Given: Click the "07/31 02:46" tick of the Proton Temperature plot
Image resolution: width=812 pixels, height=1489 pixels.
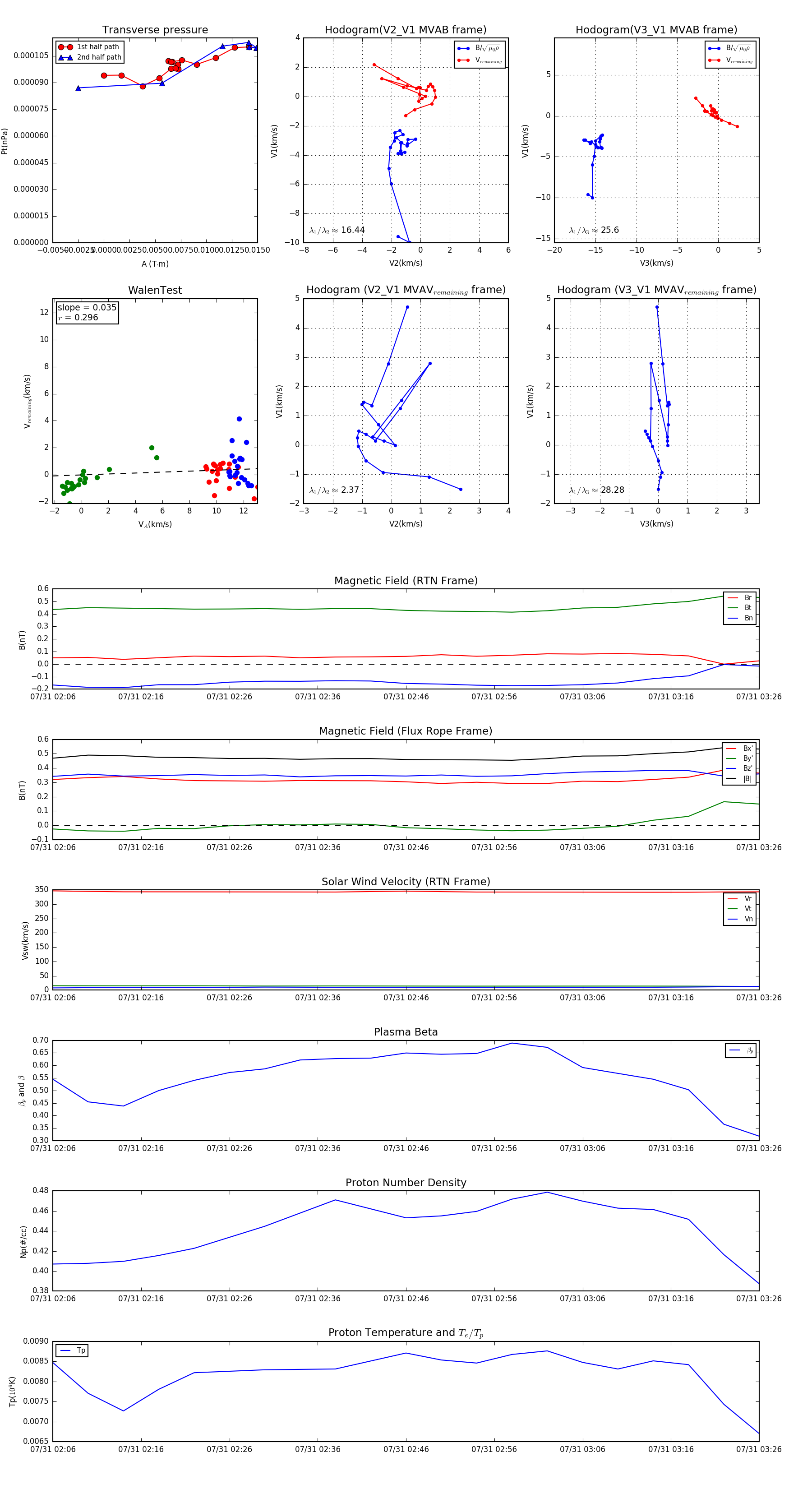Looking at the screenshot, I should [x=406, y=1449].
